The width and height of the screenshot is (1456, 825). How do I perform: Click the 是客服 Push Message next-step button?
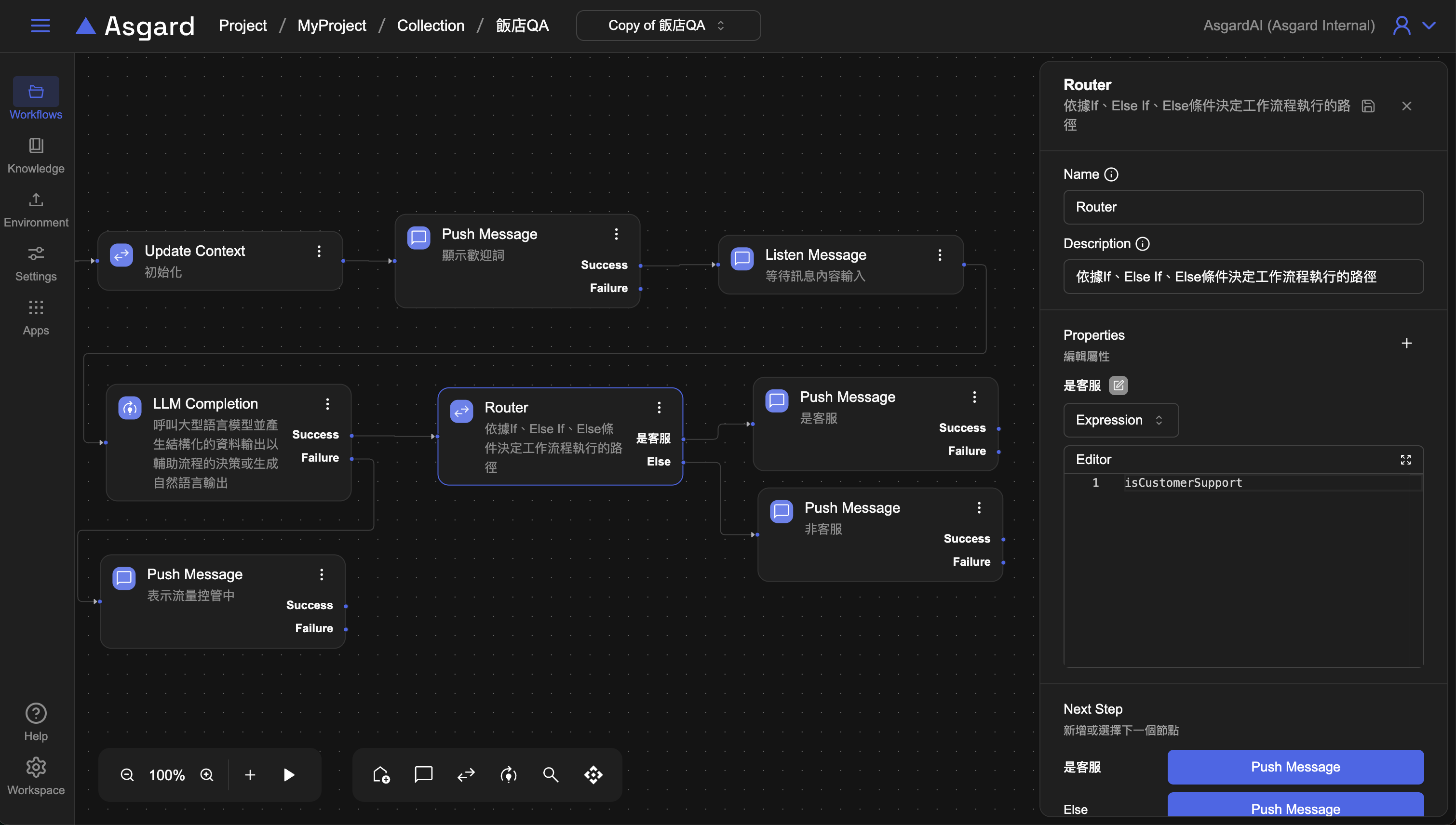pos(1295,767)
